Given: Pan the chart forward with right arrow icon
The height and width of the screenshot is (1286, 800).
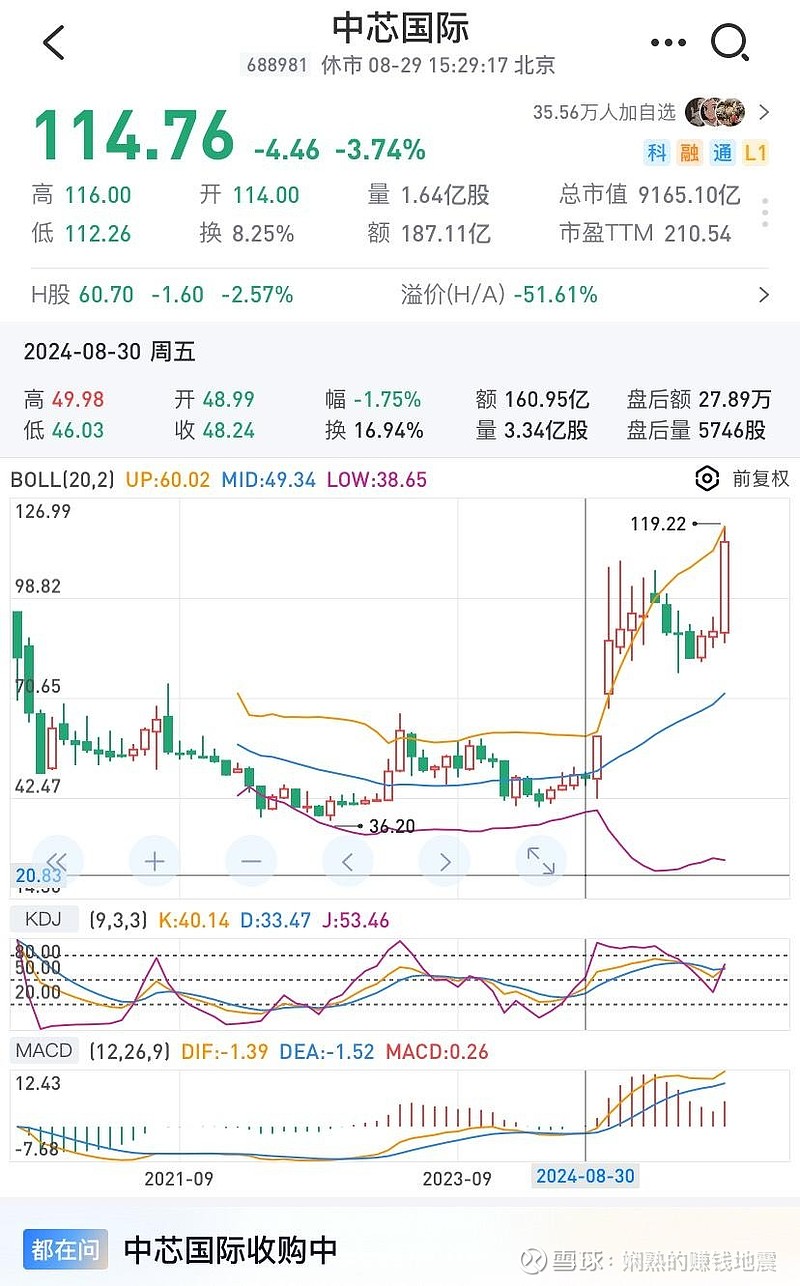Looking at the screenshot, I should point(443,860).
